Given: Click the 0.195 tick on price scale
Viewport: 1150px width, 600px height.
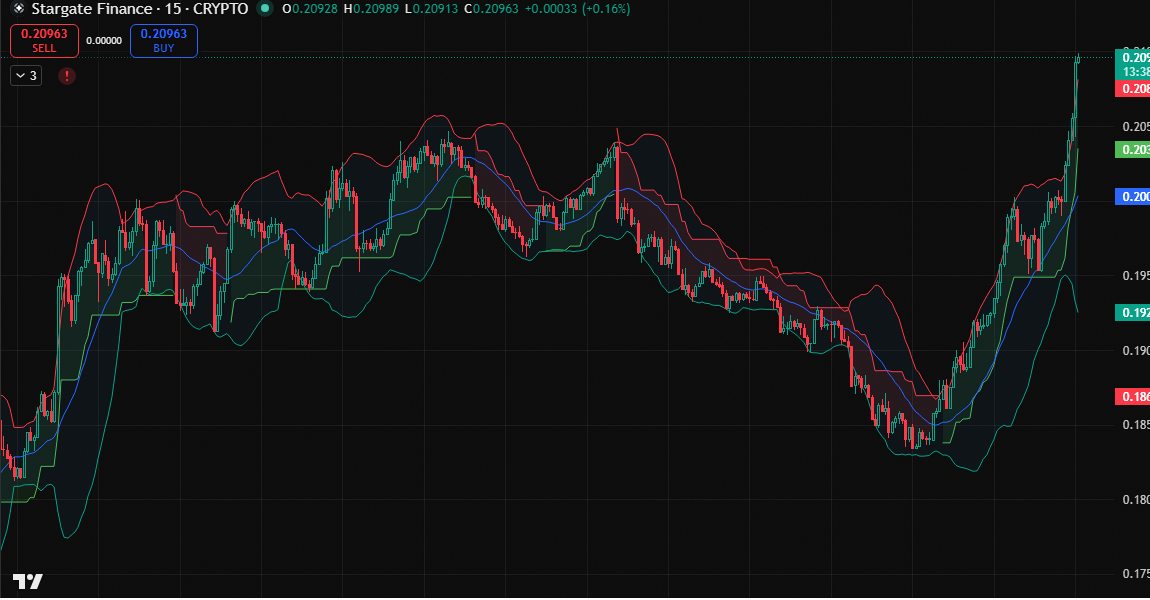Looking at the screenshot, I should pyautogui.click(x=1134, y=276).
